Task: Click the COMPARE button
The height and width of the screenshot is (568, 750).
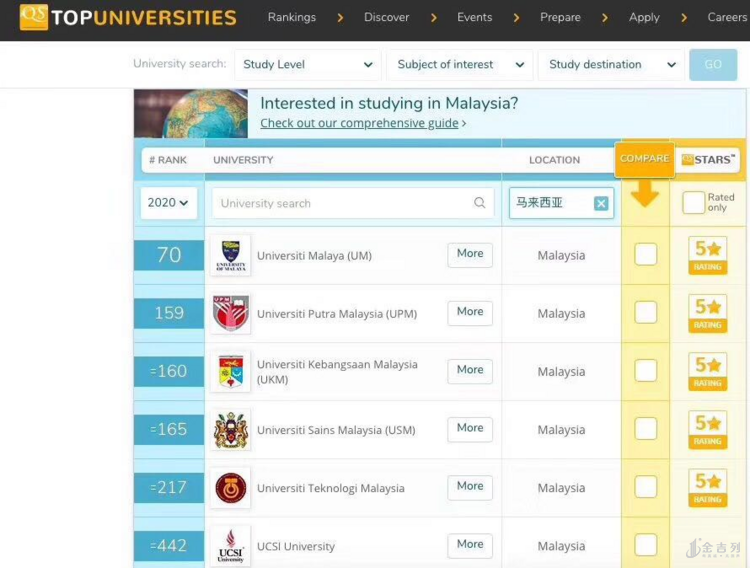Action: (x=644, y=159)
